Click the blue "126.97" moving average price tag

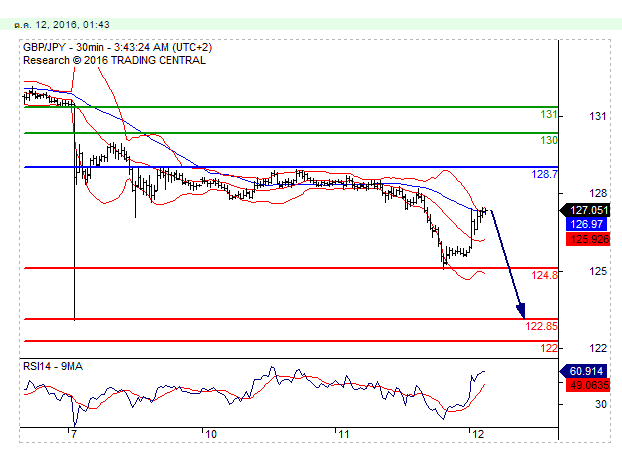[x=588, y=224]
